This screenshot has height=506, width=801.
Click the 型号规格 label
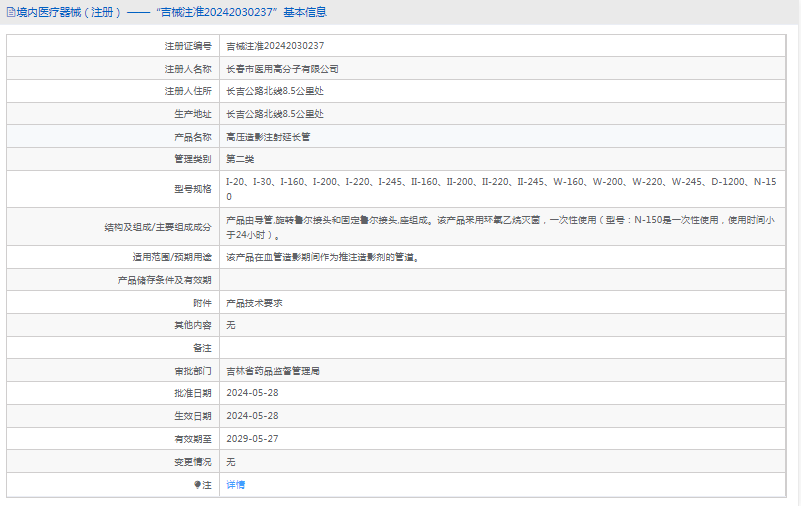tap(193, 189)
